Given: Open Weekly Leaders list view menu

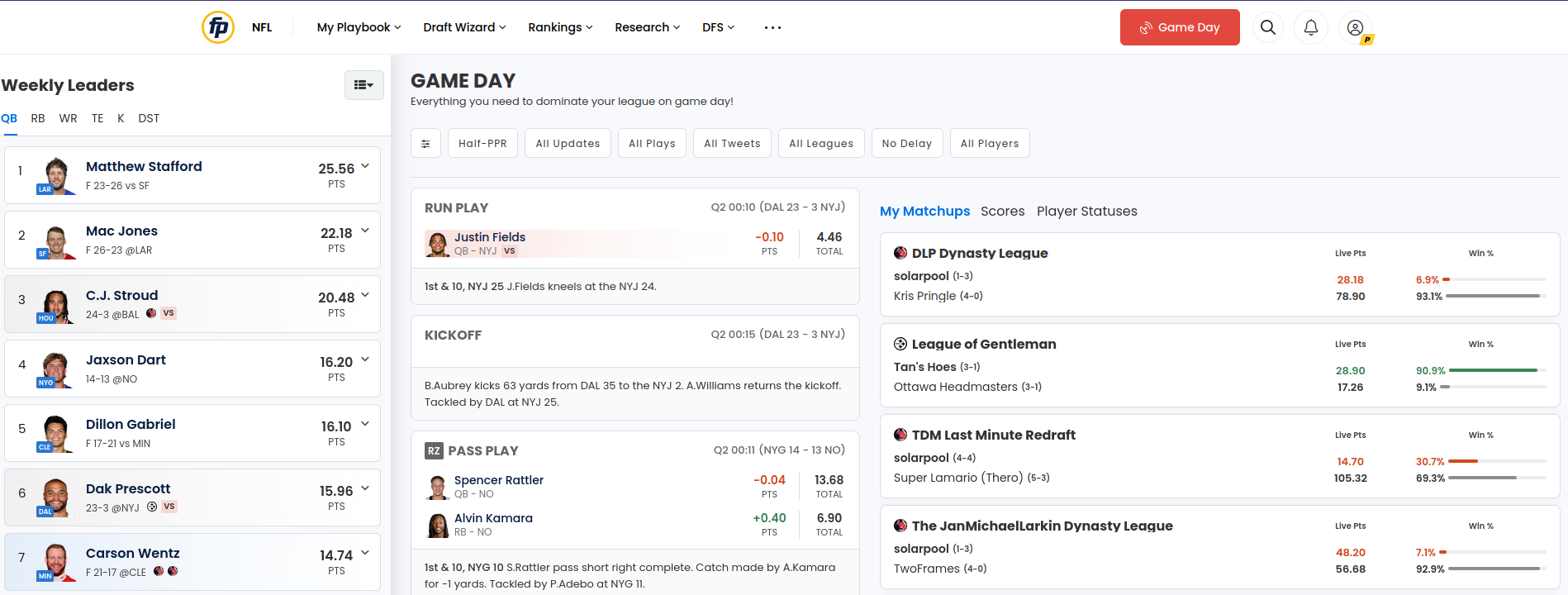Looking at the screenshot, I should (363, 84).
